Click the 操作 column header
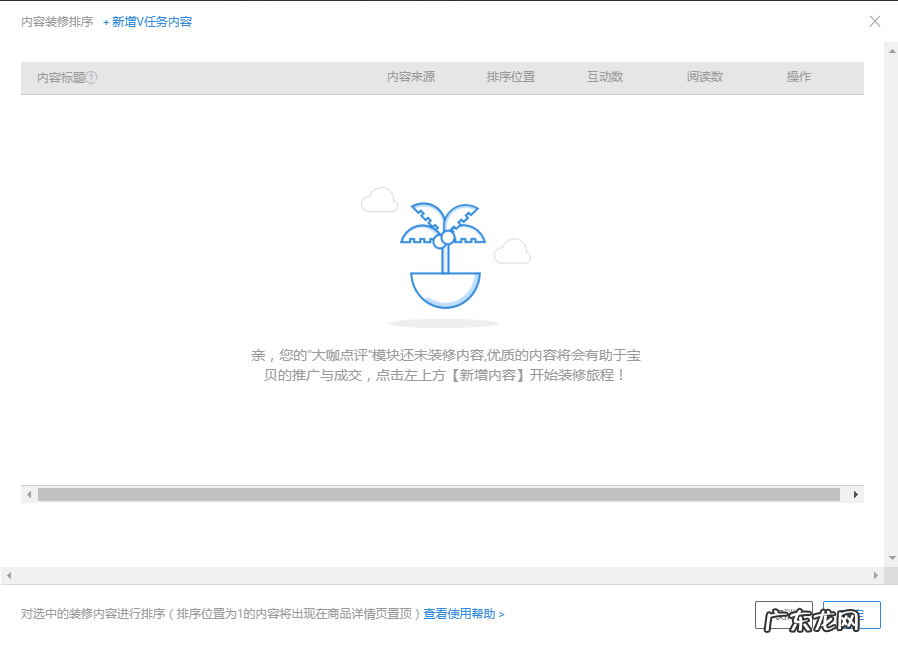This screenshot has height=650, width=898. [798, 77]
